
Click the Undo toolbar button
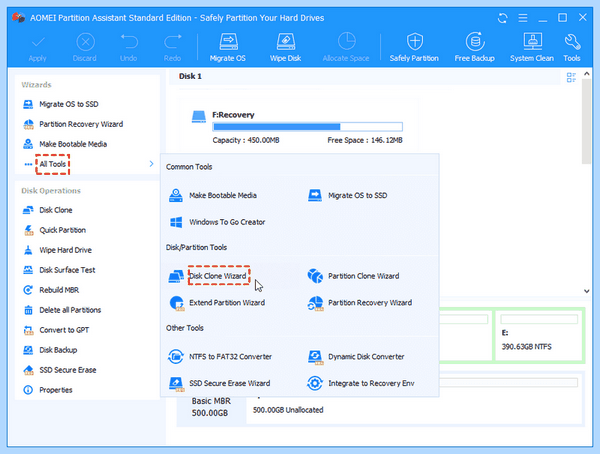[129, 48]
